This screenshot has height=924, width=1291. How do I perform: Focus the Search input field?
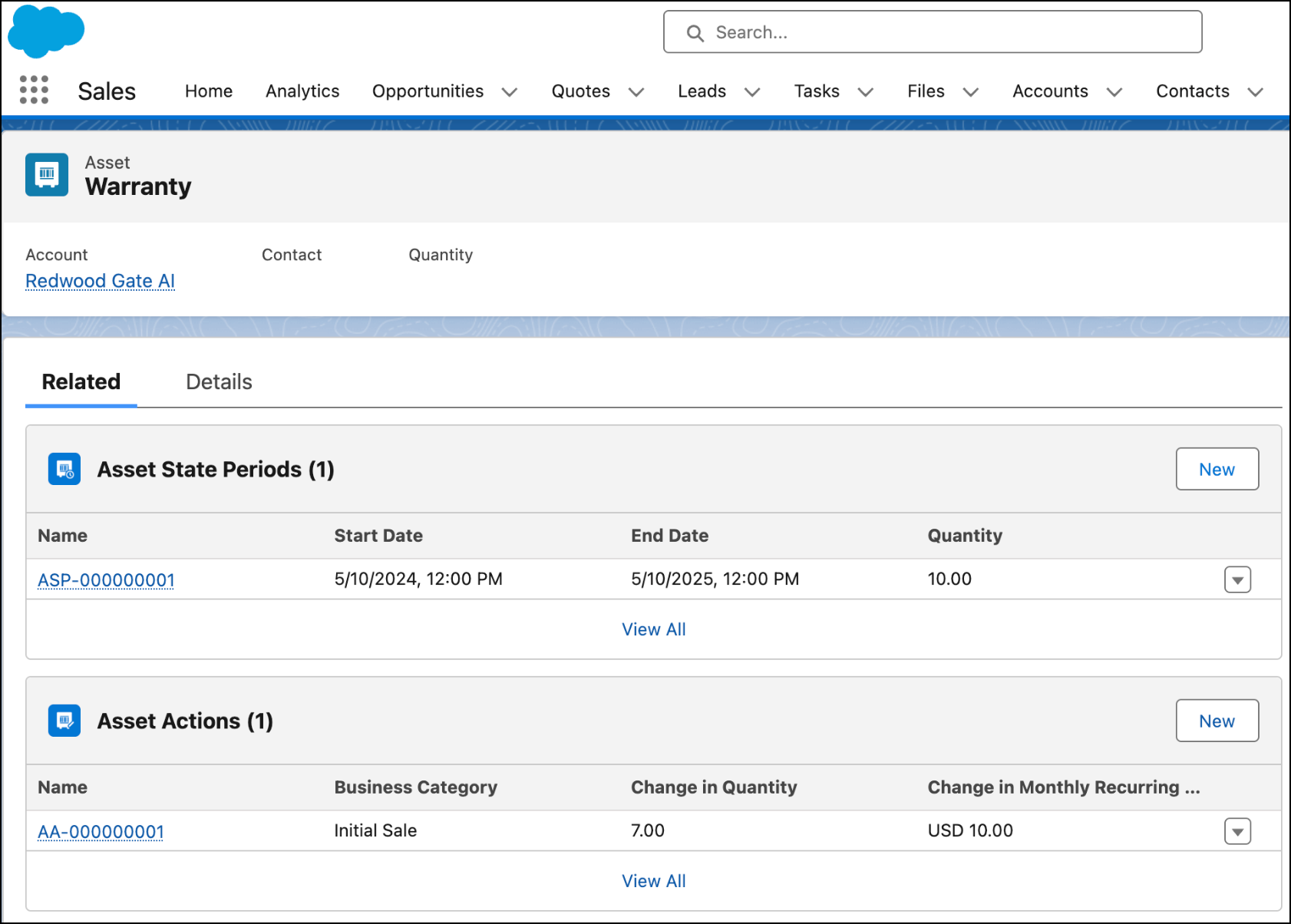click(x=933, y=32)
